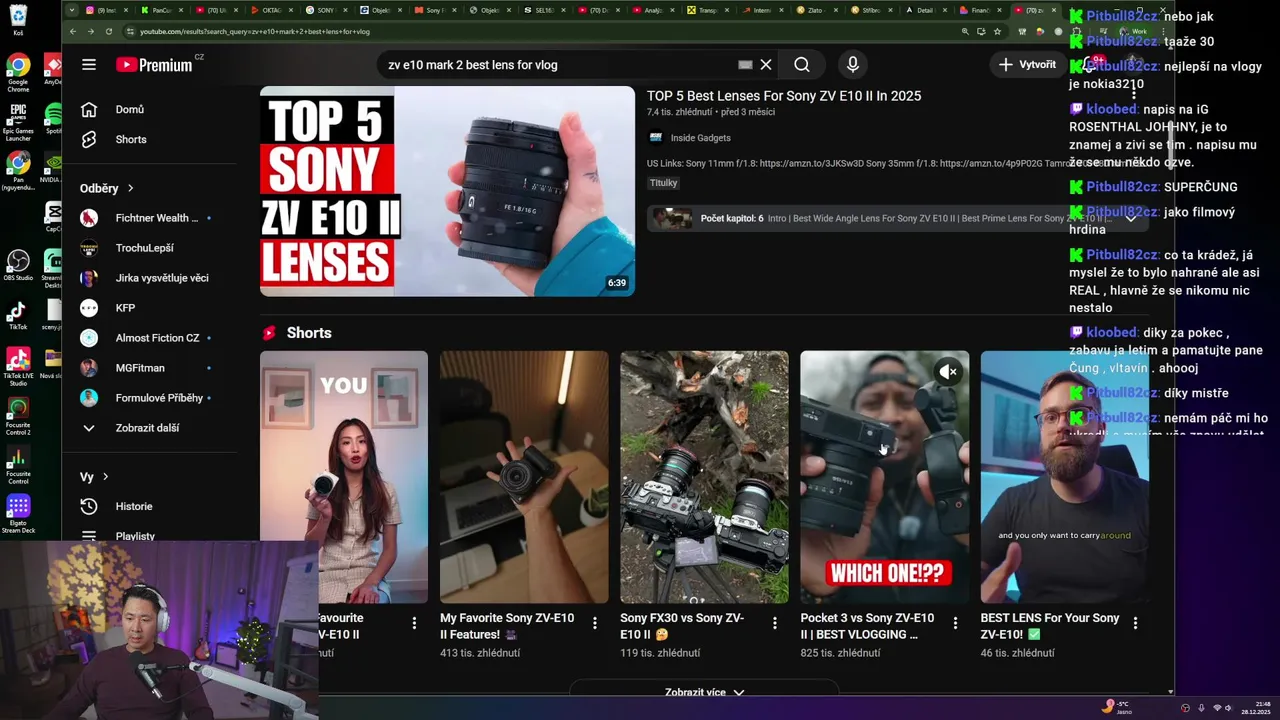Unmute the Pocket 3 vs Sony short preview
Viewport: 1280px width, 720px height.
coord(948,372)
